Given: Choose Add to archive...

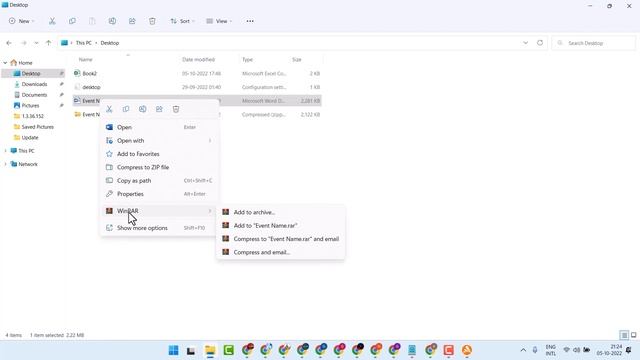Looking at the screenshot, I should pyautogui.click(x=281, y=212).
